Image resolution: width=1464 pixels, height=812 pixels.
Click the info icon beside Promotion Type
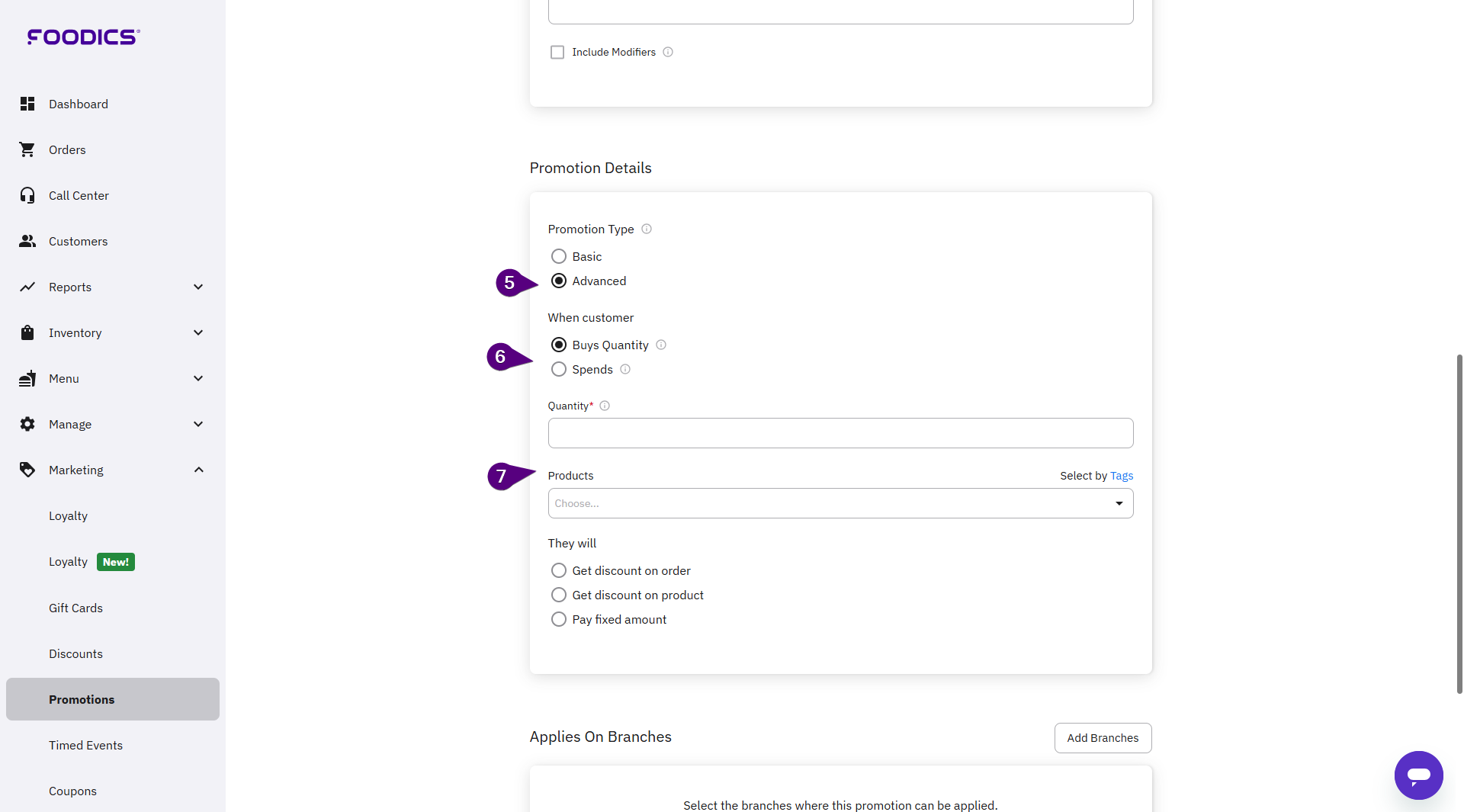pos(647,229)
